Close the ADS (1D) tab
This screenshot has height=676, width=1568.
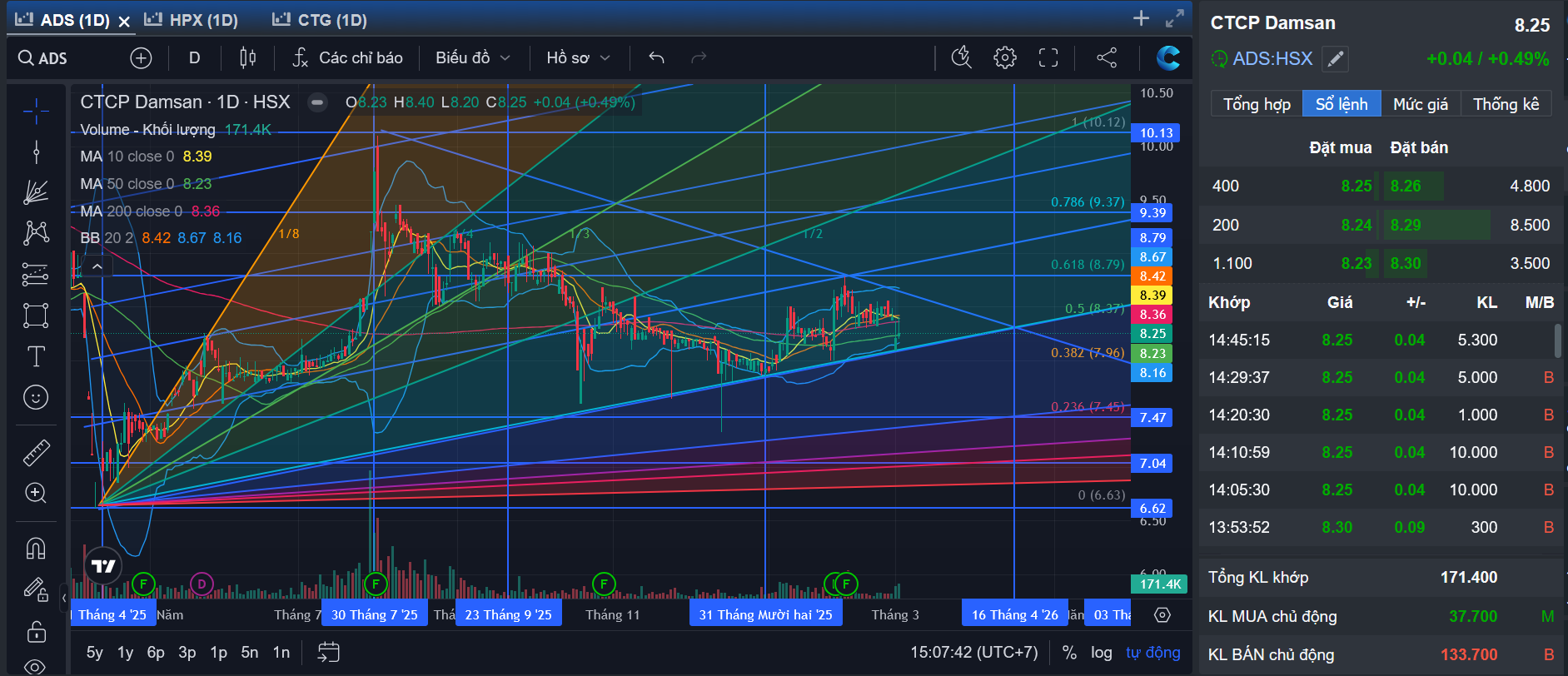click(124, 22)
